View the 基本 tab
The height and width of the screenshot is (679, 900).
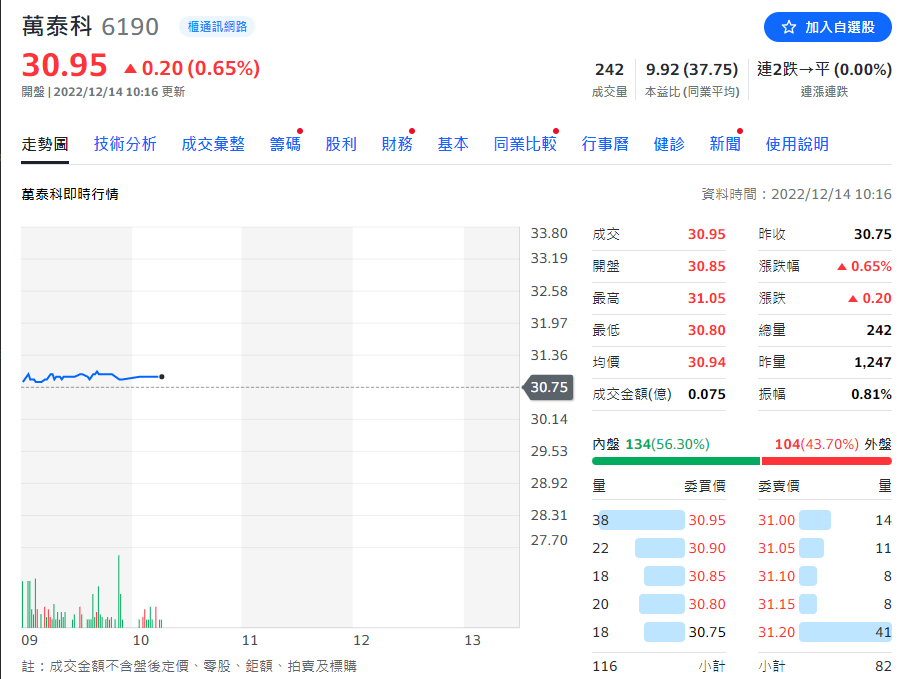click(x=453, y=144)
